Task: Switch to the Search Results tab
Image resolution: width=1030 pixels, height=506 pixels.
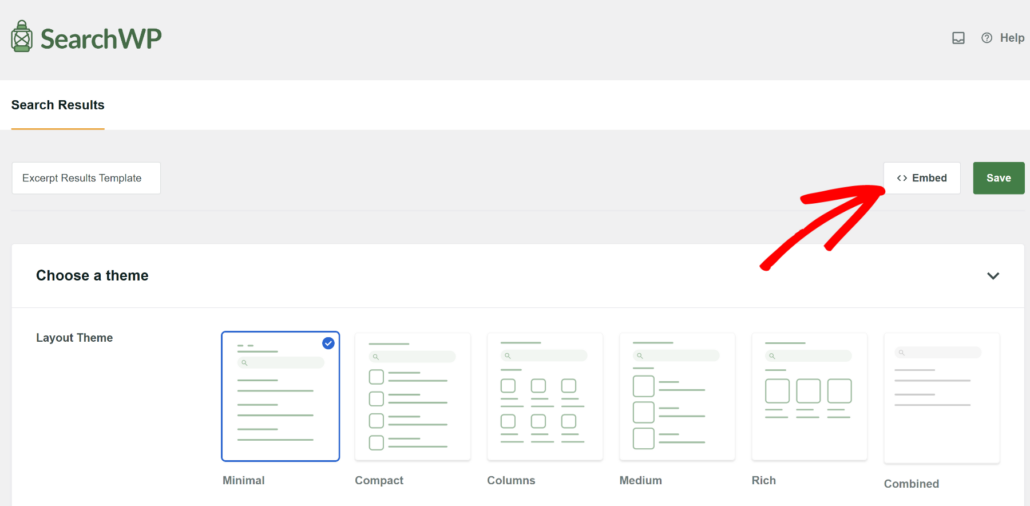Action: coord(58,105)
